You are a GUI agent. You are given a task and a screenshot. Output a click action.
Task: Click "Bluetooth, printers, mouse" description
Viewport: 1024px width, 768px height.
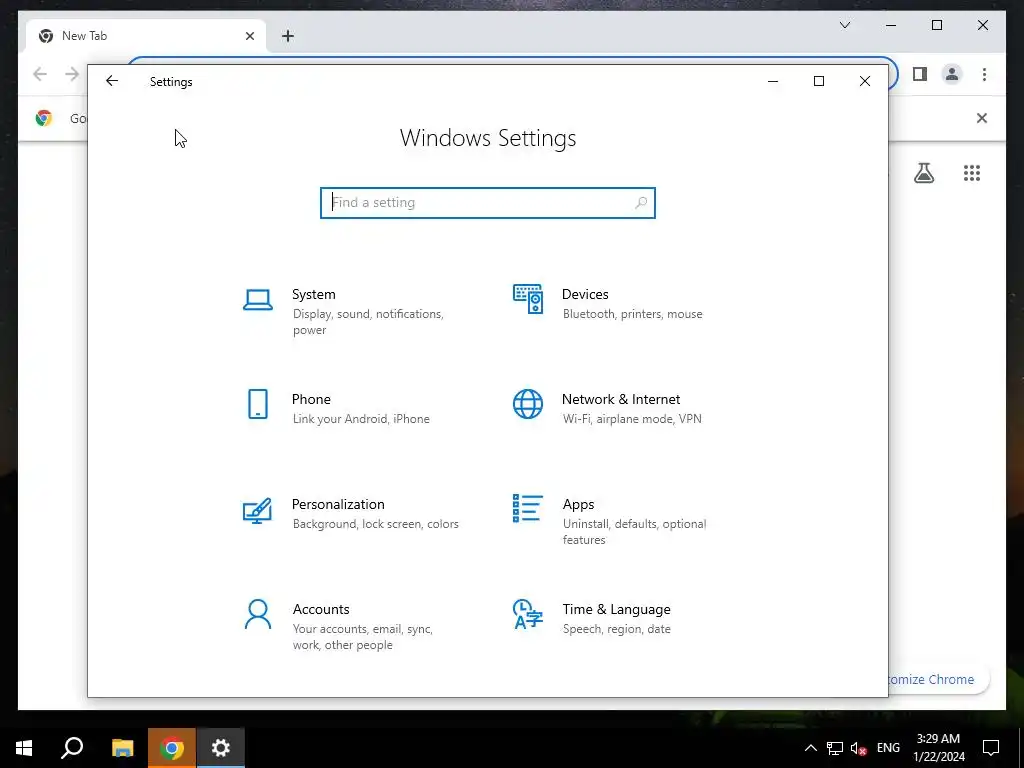tap(633, 314)
